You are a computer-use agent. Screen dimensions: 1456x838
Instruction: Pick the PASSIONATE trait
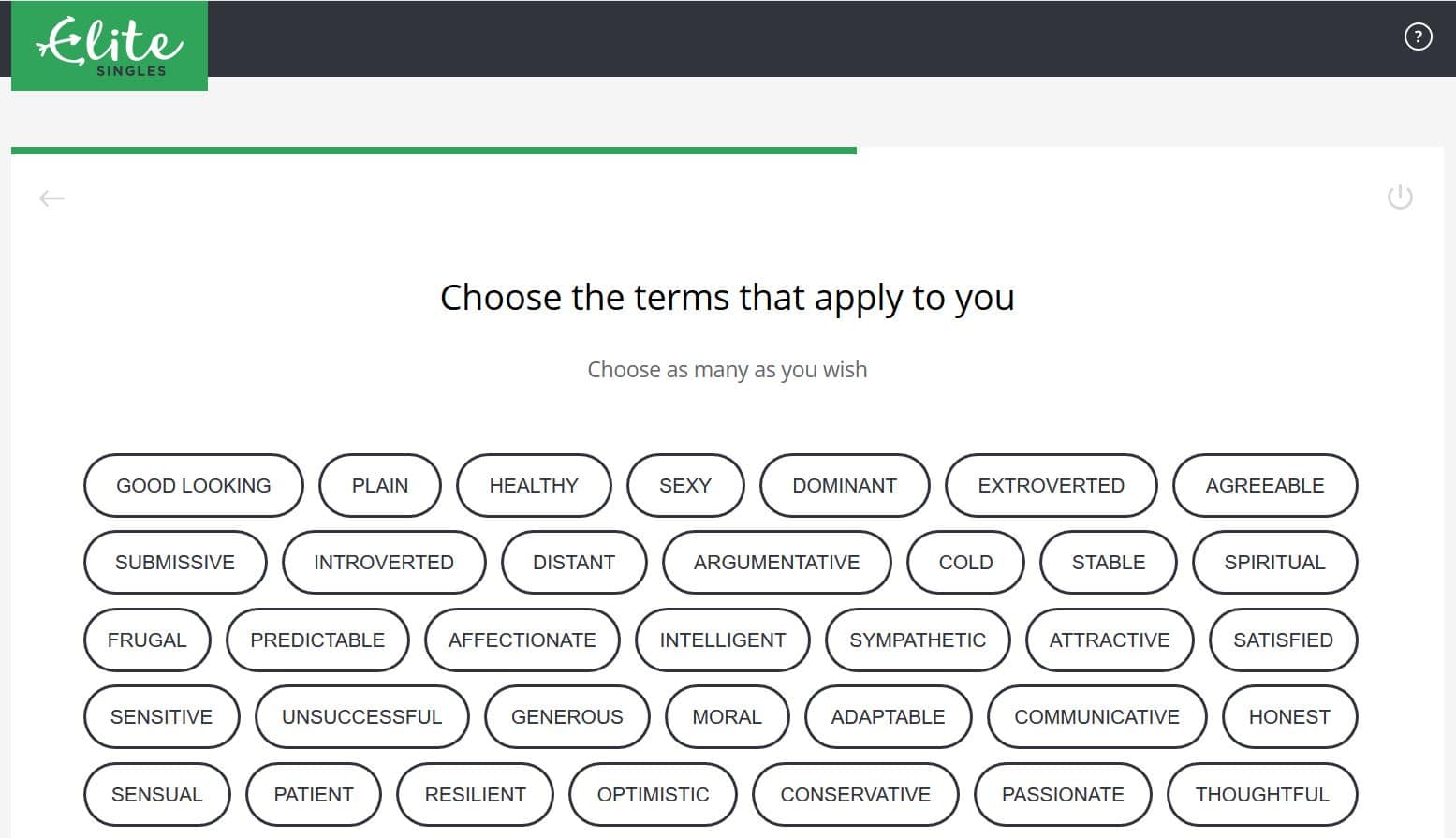1063,794
